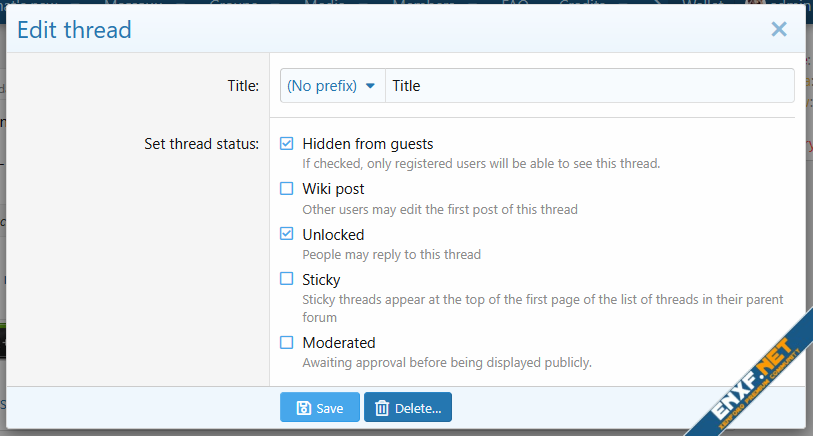Screen dimensions: 813x436
Task: Click the "Sticky" label text
Action: click(x=321, y=280)
